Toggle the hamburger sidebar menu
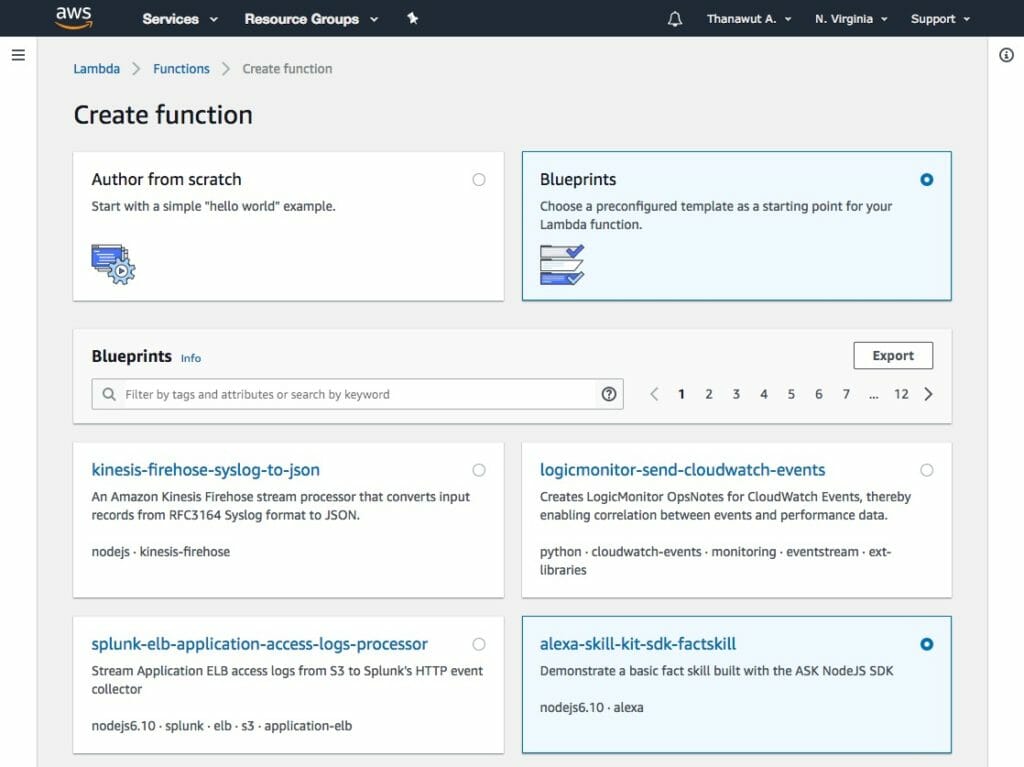Viewport: 1024px width, 767px height. [x=18, y=55]
